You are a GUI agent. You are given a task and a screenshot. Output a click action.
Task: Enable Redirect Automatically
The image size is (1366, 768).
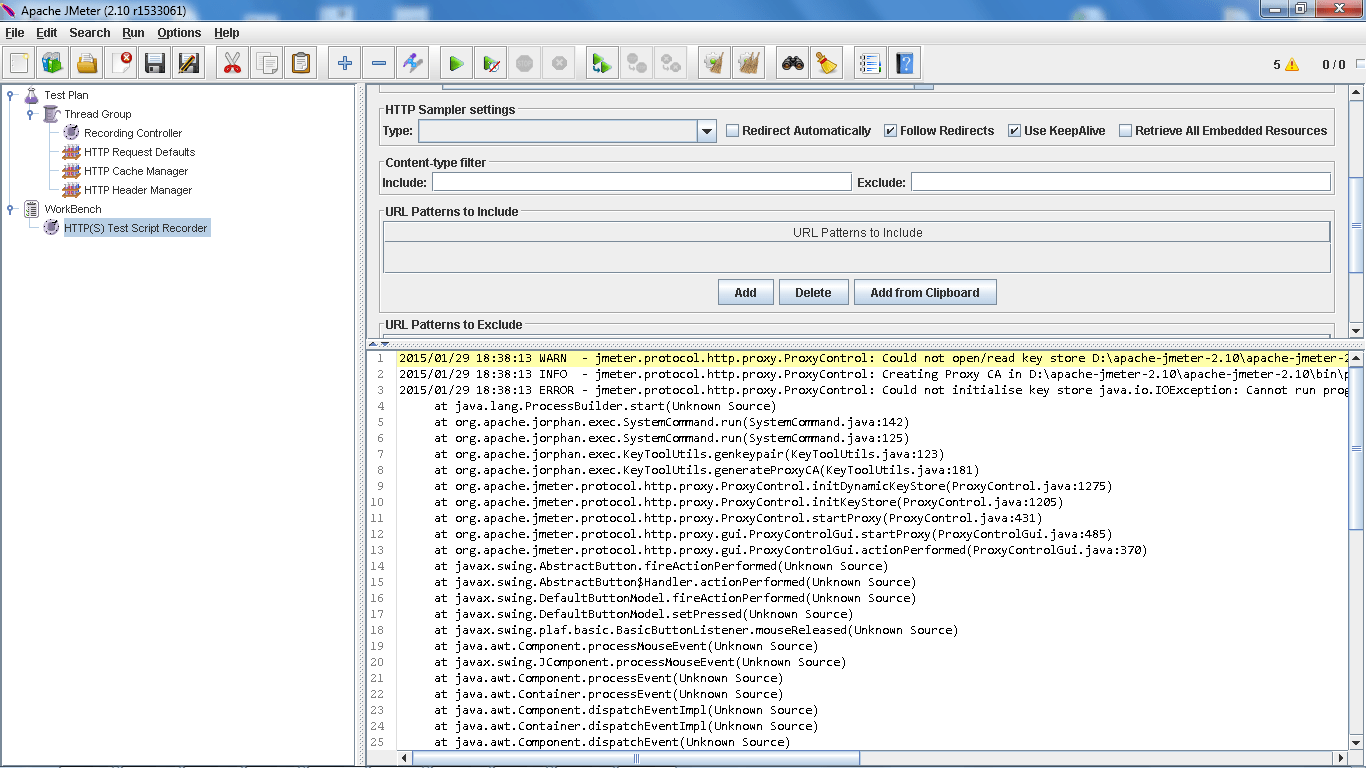coord(733,129)
